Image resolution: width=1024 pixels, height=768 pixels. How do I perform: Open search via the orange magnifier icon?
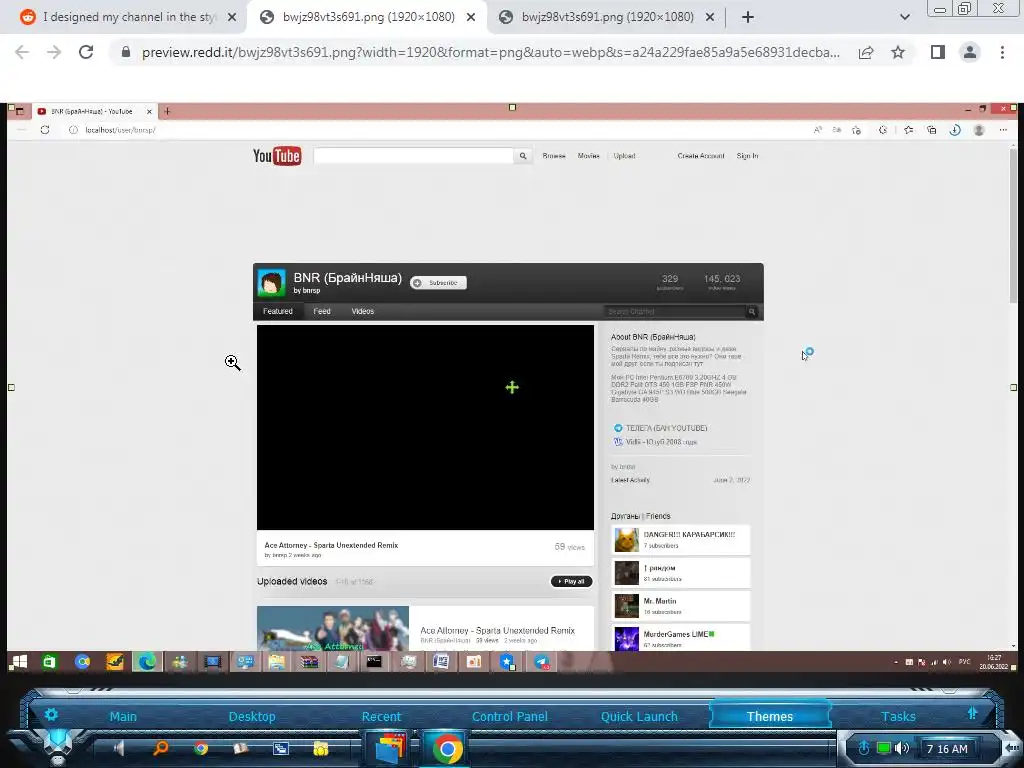click(x=160, y=748)
